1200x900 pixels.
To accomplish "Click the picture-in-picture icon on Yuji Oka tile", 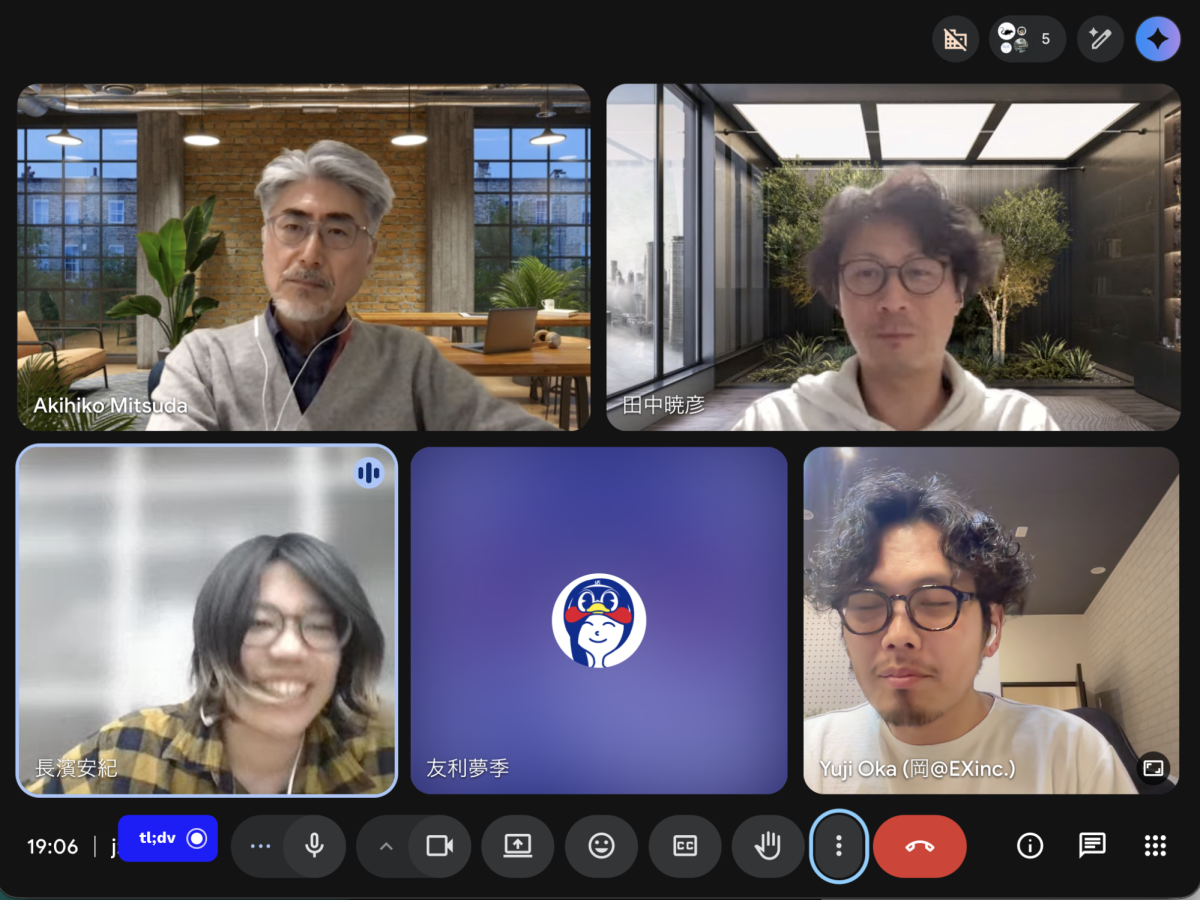I will tap(1153, 768).
